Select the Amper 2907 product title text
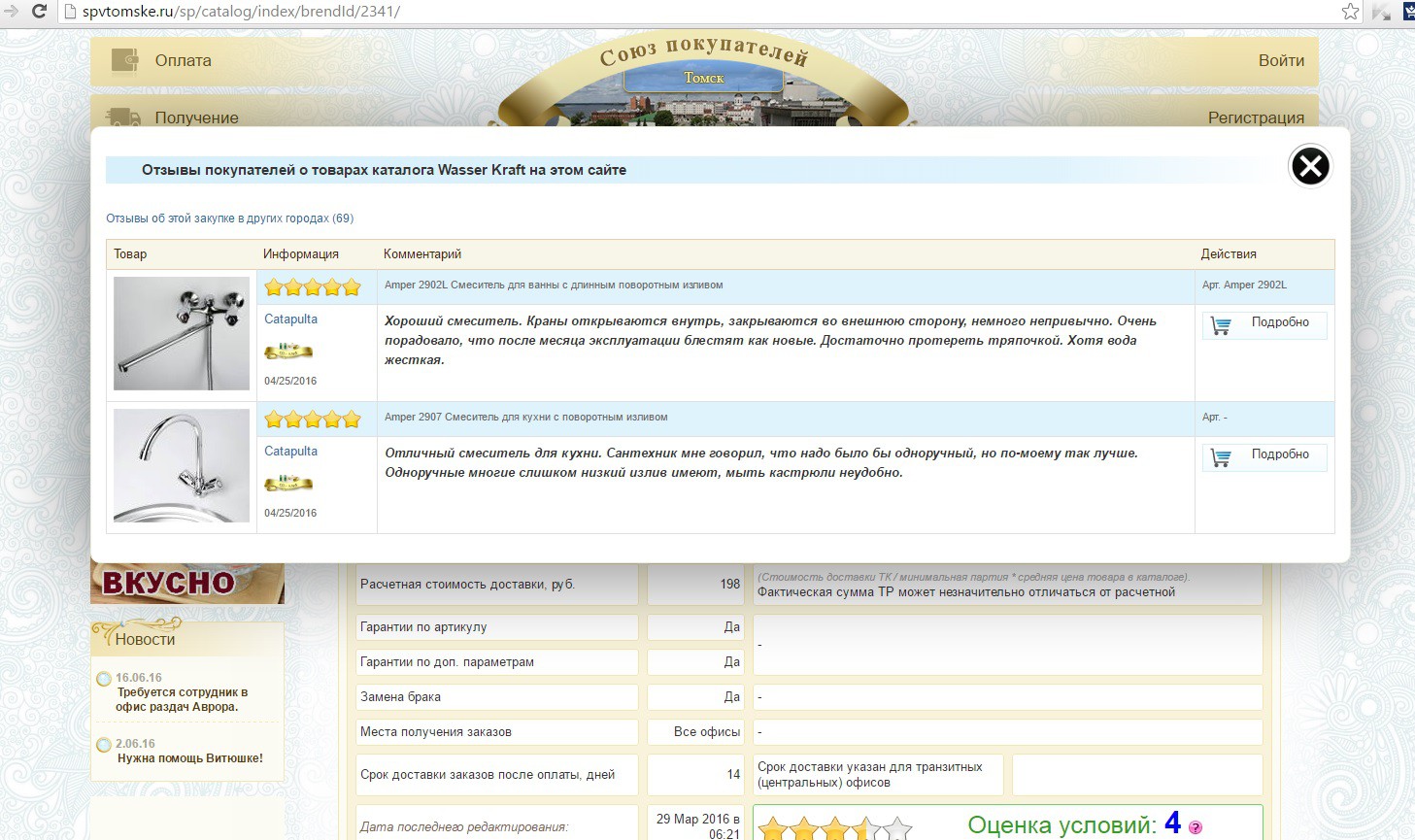Viewport: 1415px width, 840px height. (x=525, y=418)
